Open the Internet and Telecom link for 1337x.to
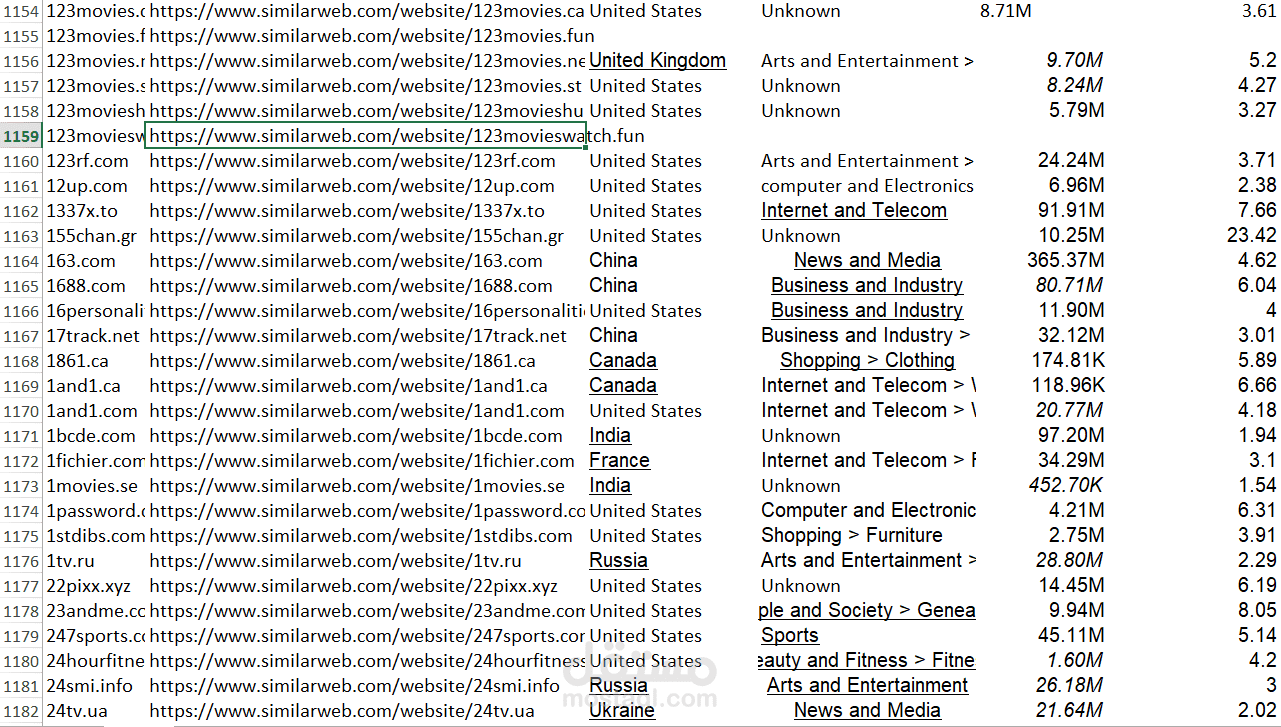 coord(854,211)
